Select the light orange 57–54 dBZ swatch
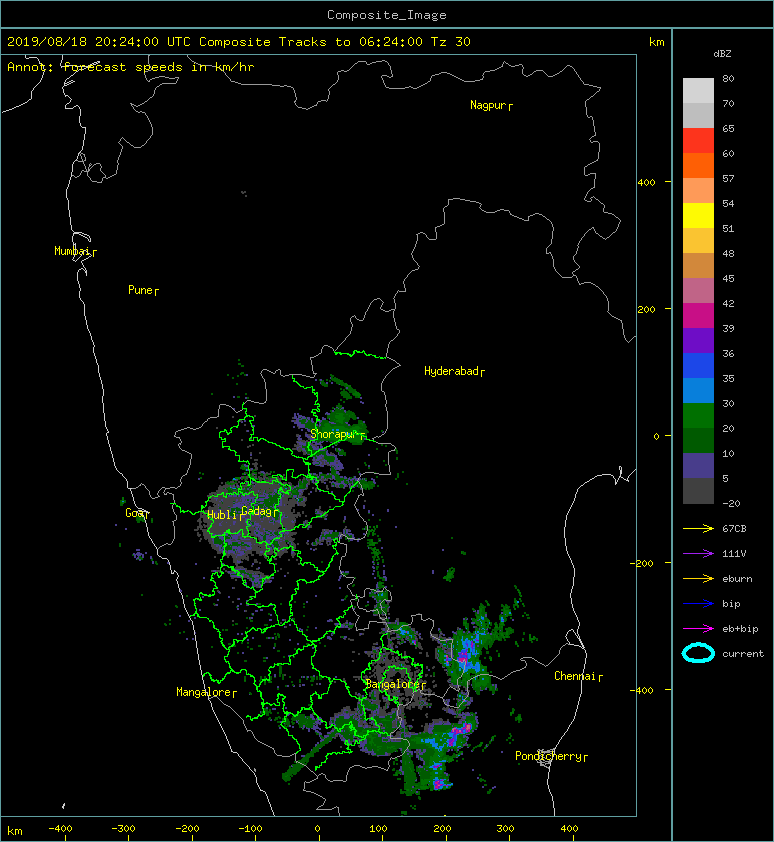774x842 pixels. coord(698,191)
